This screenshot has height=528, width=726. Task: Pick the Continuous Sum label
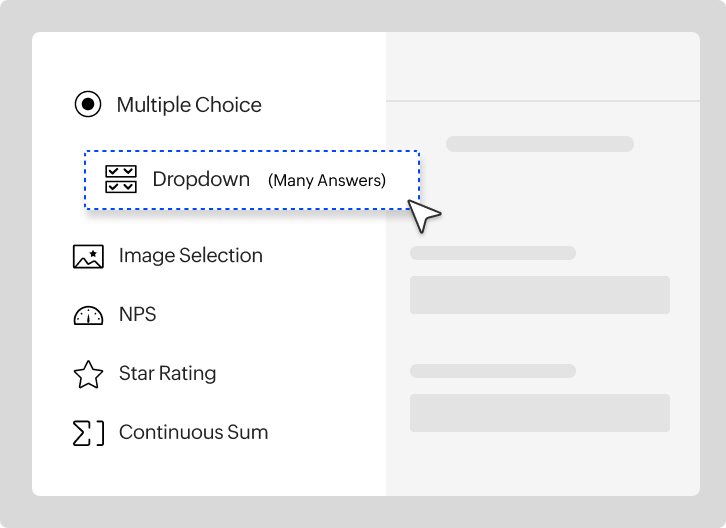coord(193,433)
